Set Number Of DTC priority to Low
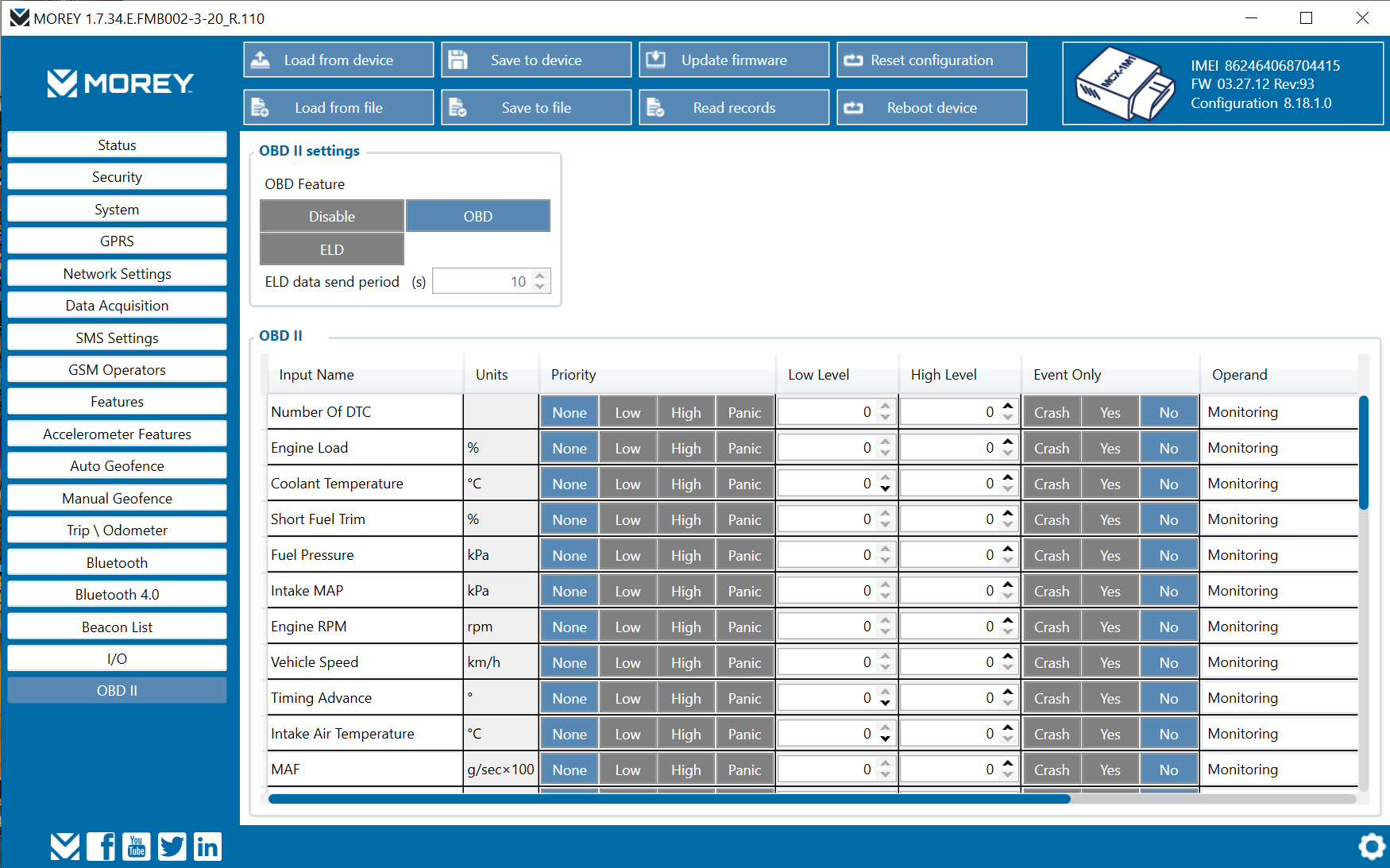The image size is (1390, 868). point(627,412)
